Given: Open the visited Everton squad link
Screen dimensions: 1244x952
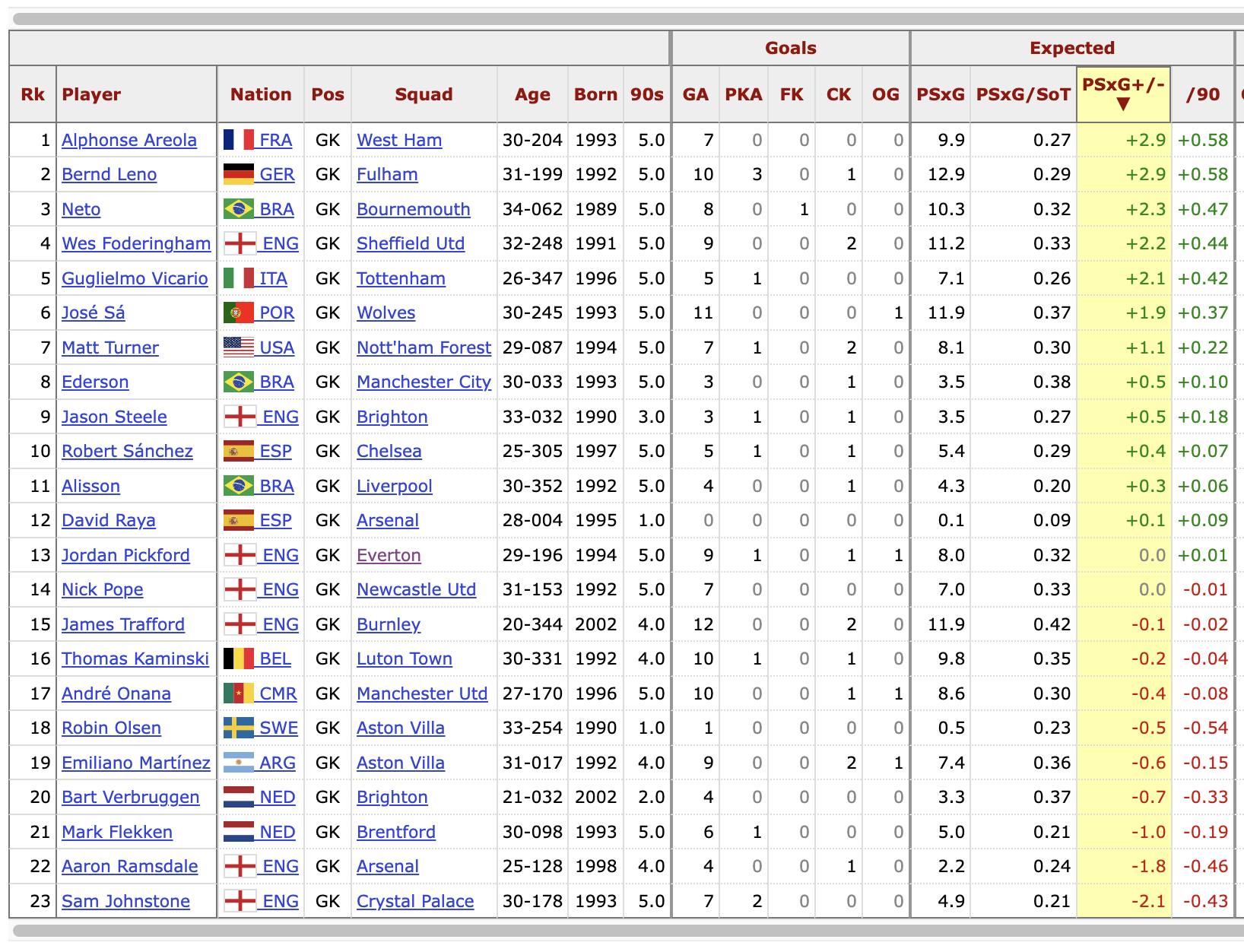Looking at the screenshot, I should 389,555.
